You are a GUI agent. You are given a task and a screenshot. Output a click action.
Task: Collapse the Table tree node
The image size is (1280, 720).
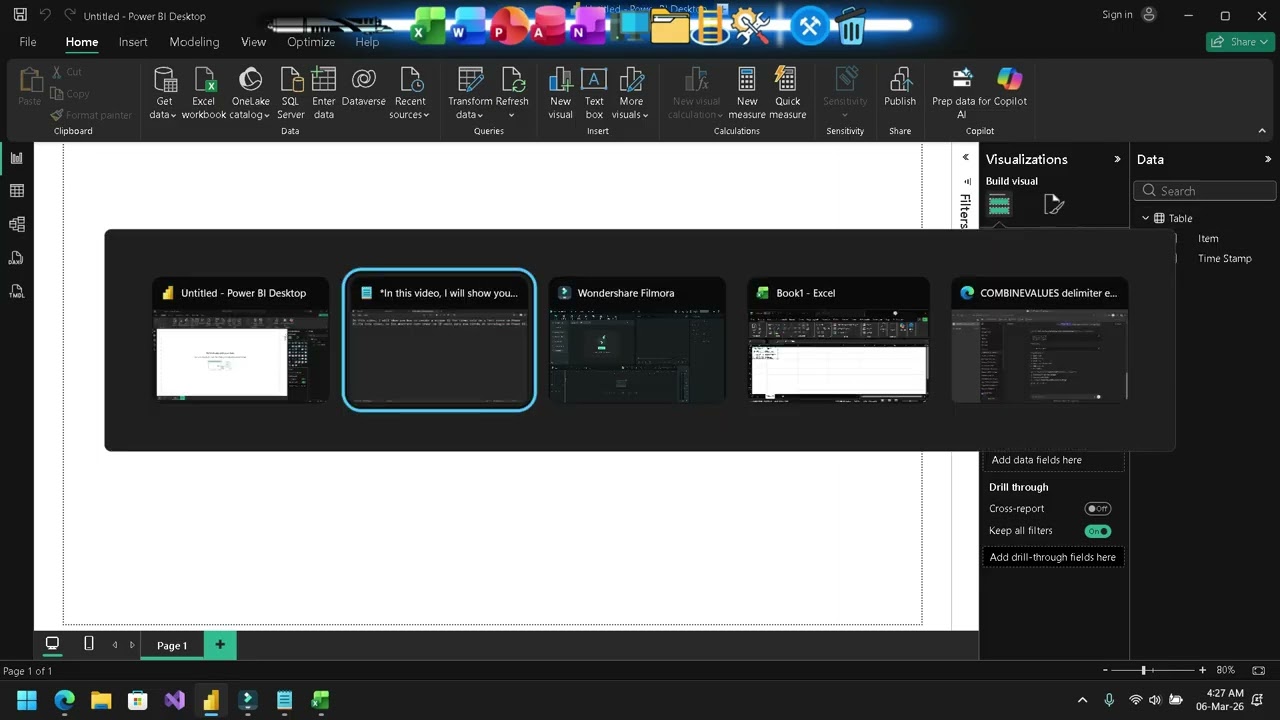(1146, 218)
